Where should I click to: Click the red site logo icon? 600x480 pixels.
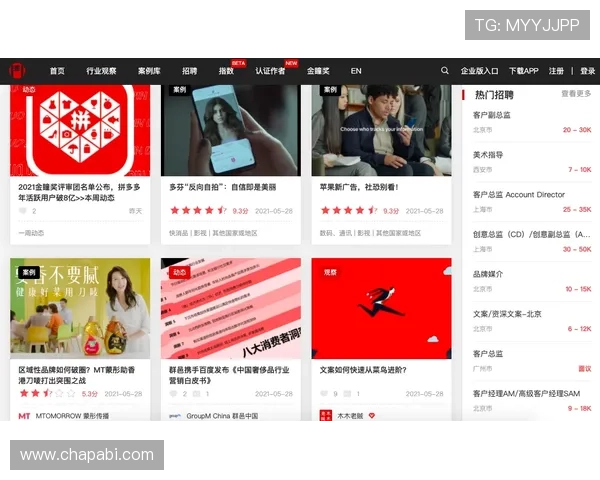[17, 71]
